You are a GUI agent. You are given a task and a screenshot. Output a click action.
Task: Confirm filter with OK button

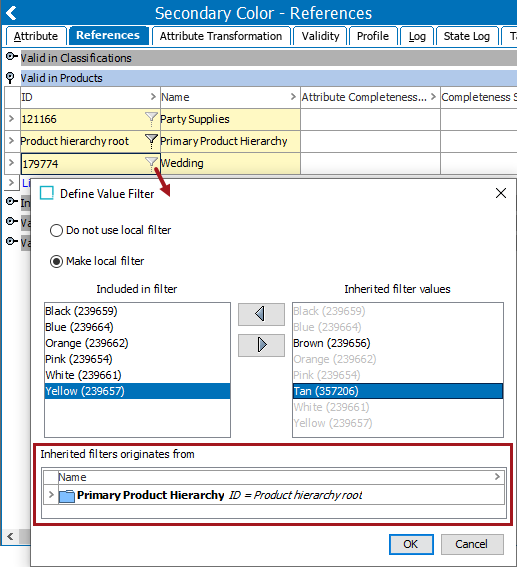click(411, 544)
